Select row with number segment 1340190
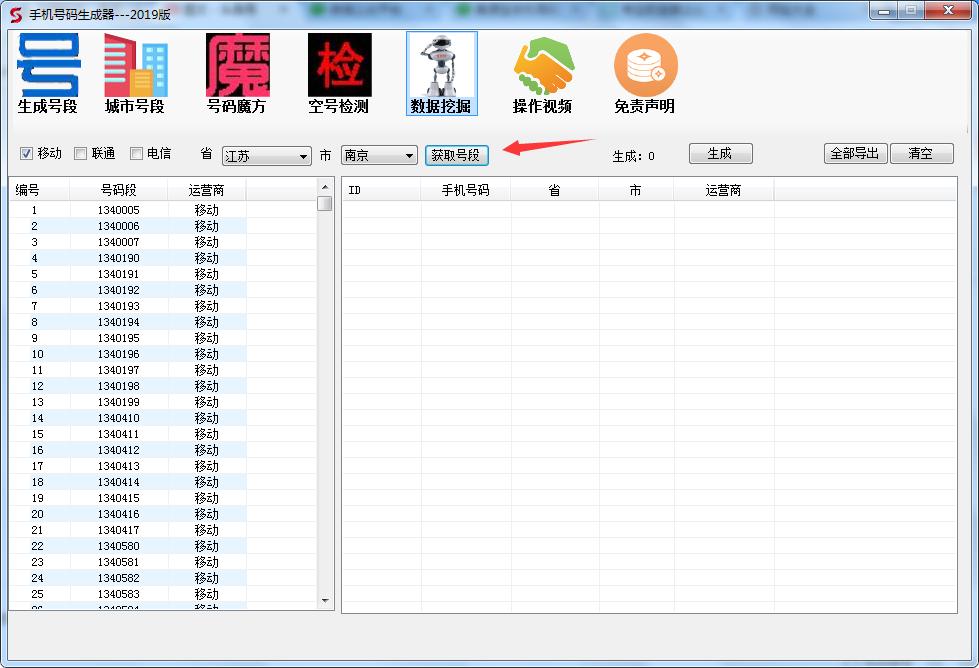The image size is (979, 668). [x=119, y=258]
